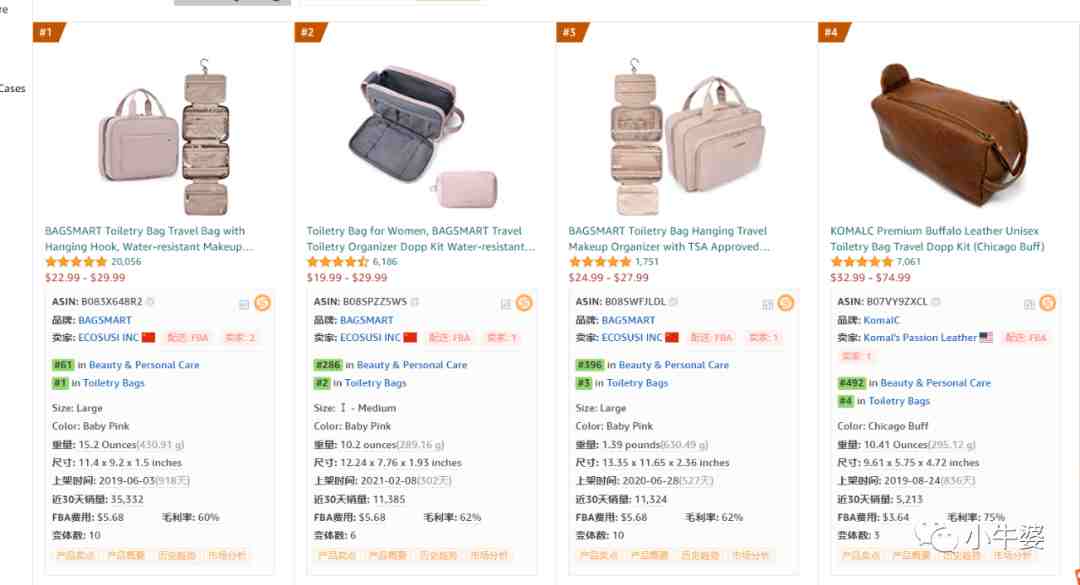Open the 20,056 star ratings on product #1

126,262
